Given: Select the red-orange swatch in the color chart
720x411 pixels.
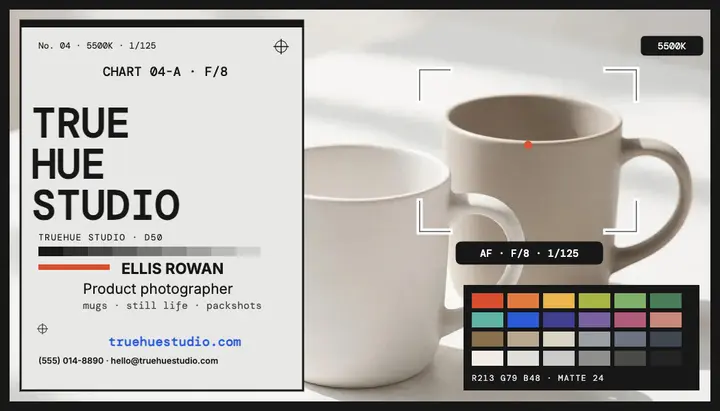Looking at the screenshot, I should tap(487, 301).
